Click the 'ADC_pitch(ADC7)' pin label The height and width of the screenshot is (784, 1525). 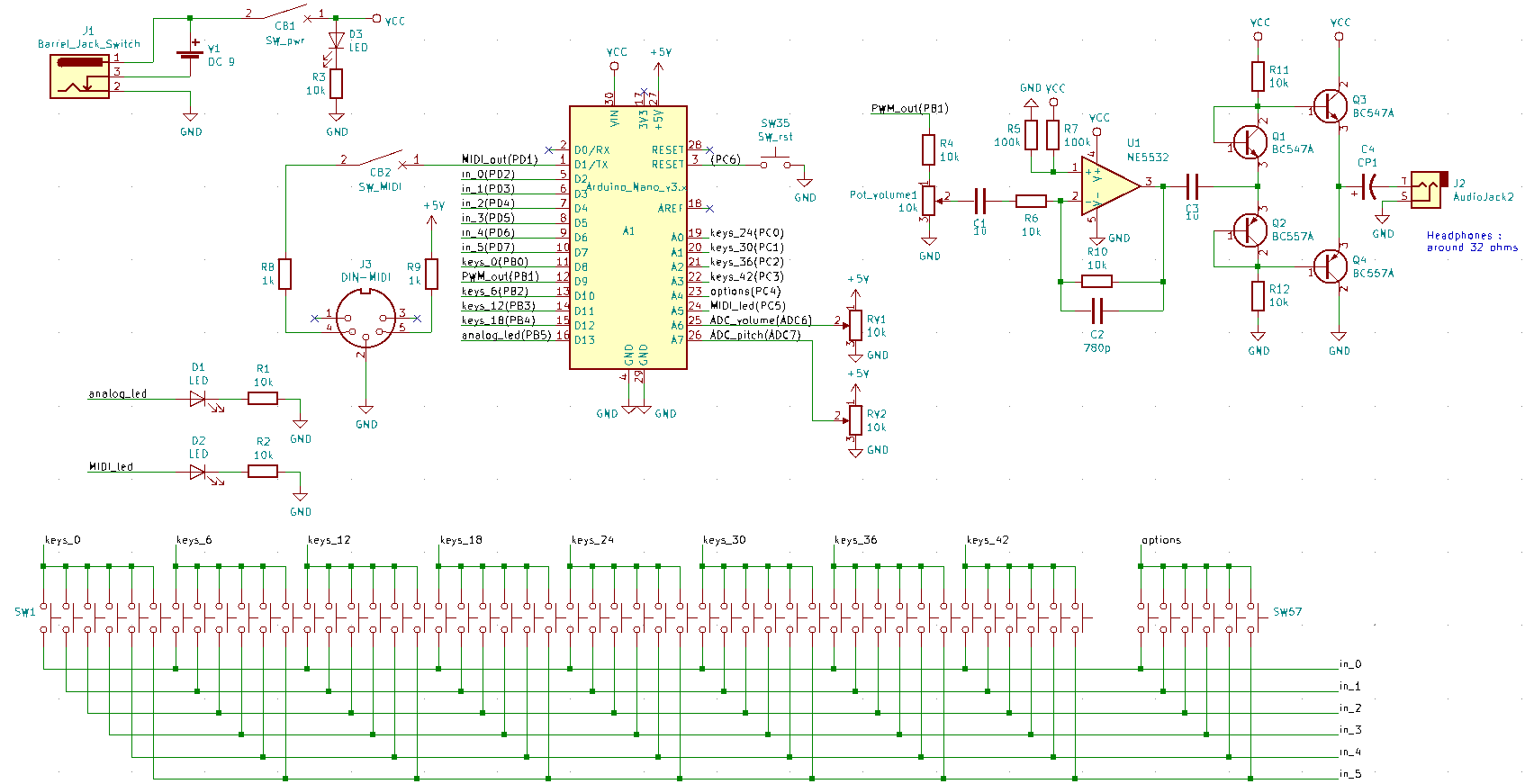(755, 335)
